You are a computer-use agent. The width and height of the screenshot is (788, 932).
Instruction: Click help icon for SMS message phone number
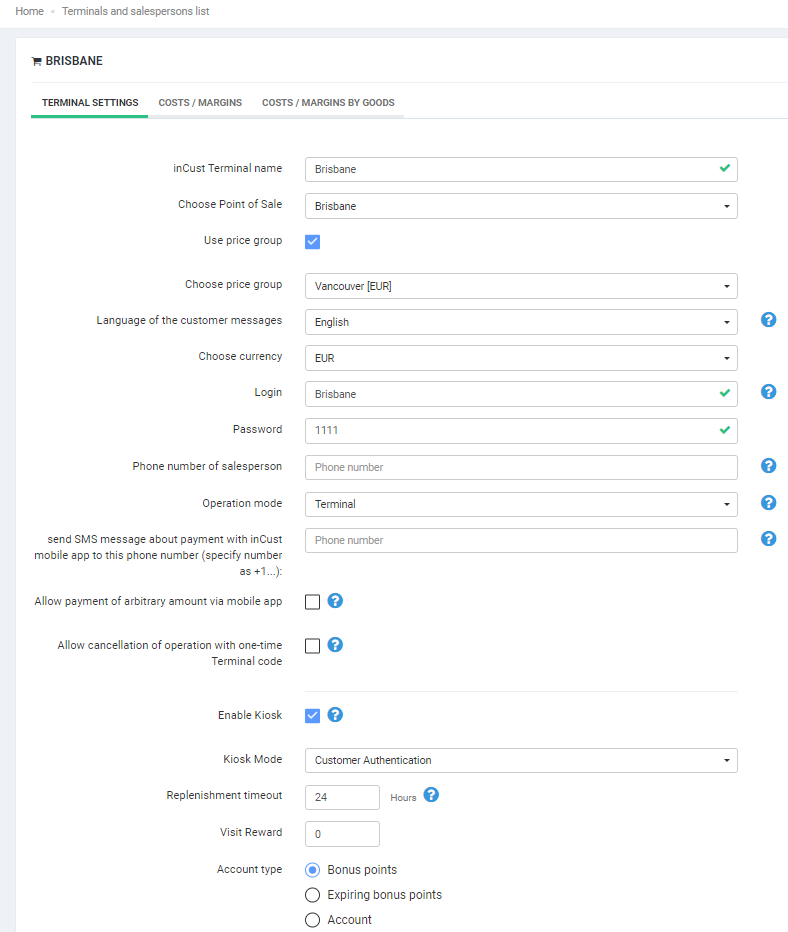[768, 539]
